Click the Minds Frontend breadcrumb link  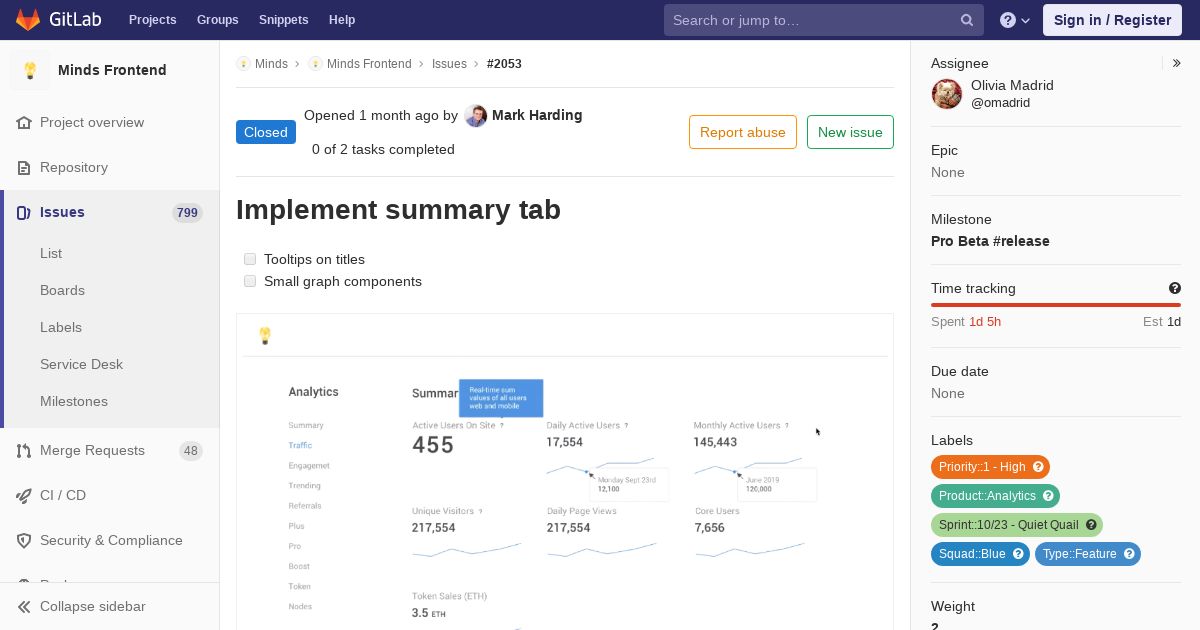pos(369,63)
